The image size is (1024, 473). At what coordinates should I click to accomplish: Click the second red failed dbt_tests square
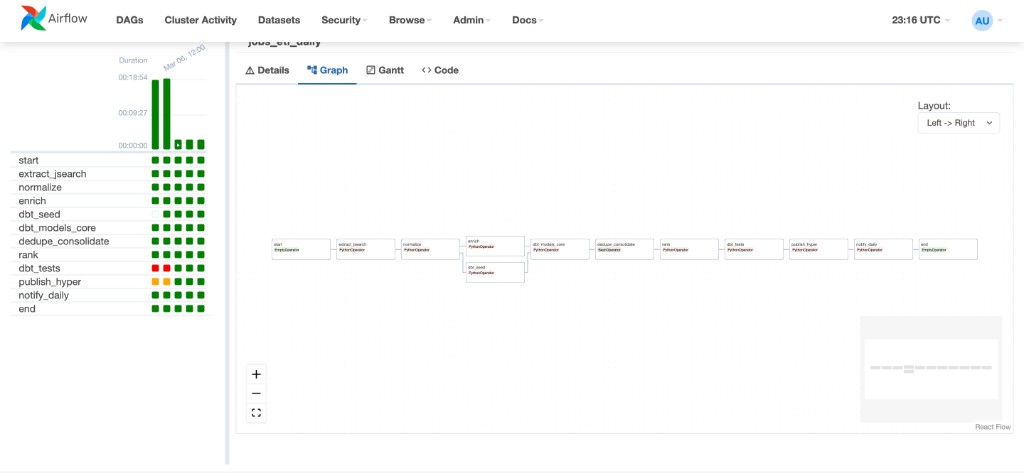pyautogui.click(x=167, y=269)
